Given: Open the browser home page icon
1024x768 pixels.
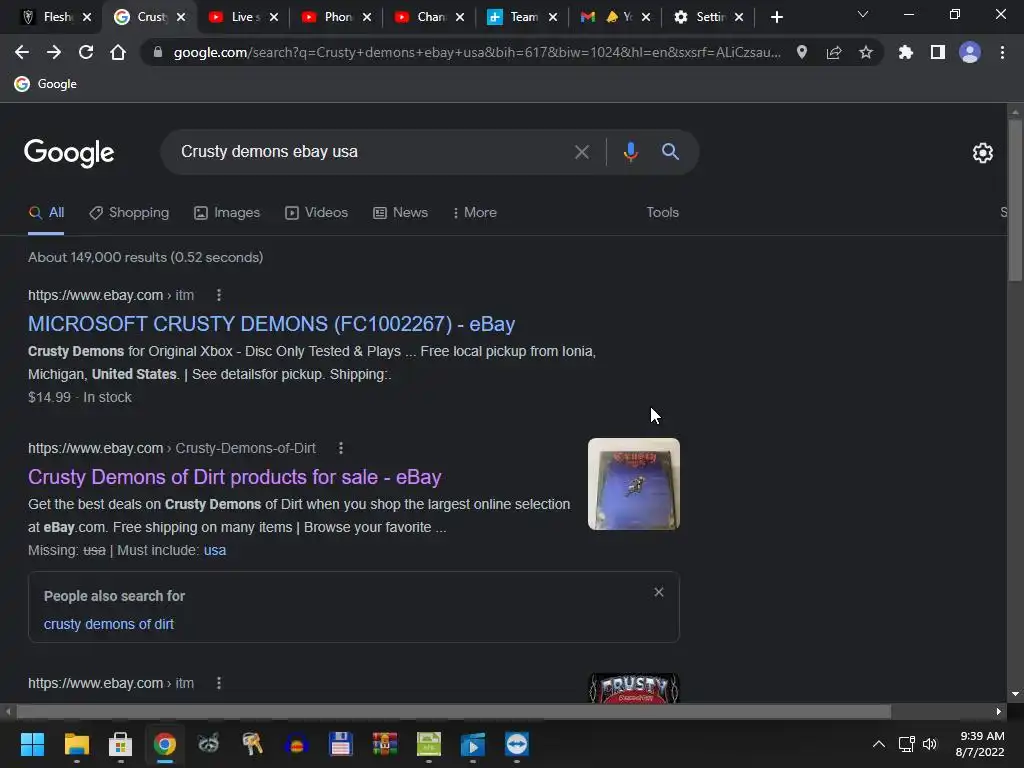Looking at the screenshot, I should pos(118,52).
